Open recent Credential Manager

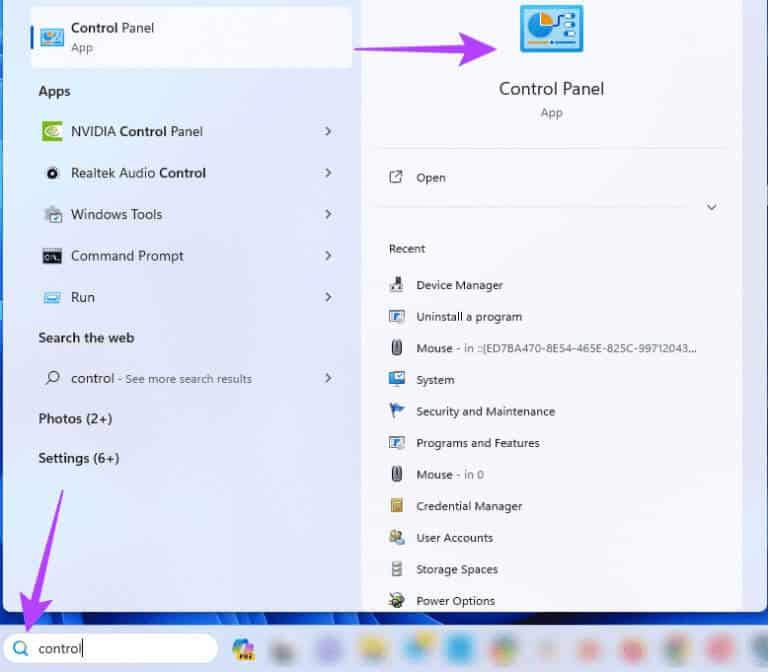point(469,506)
